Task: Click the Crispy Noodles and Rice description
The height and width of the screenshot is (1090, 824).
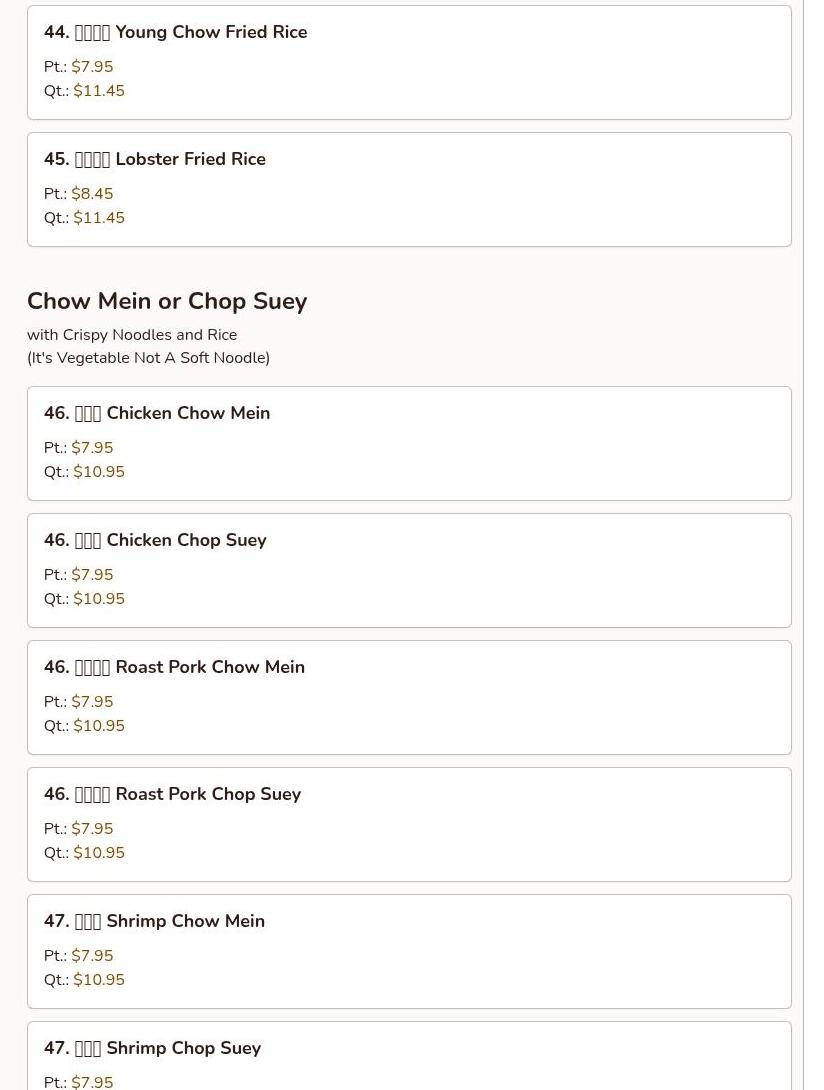Action: point(132,335)
